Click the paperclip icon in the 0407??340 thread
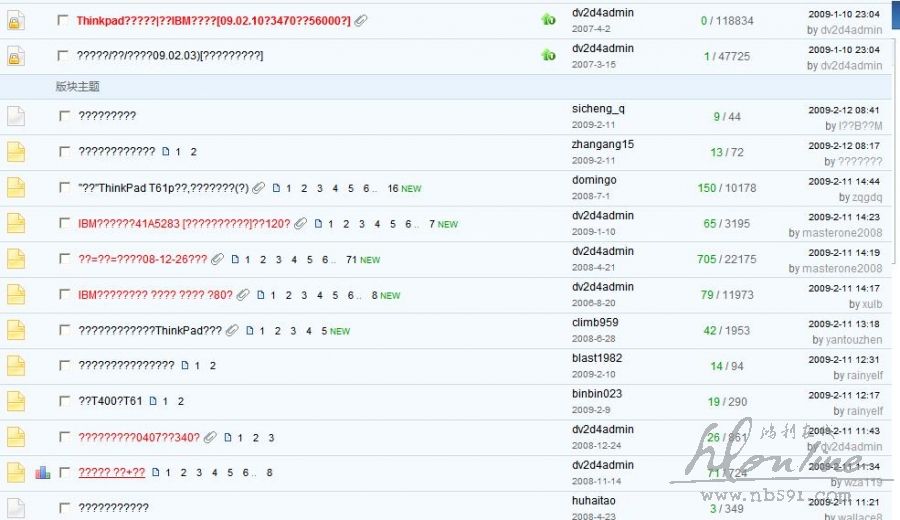This screenshot has width=900, height=520. [x=210, y=437]
